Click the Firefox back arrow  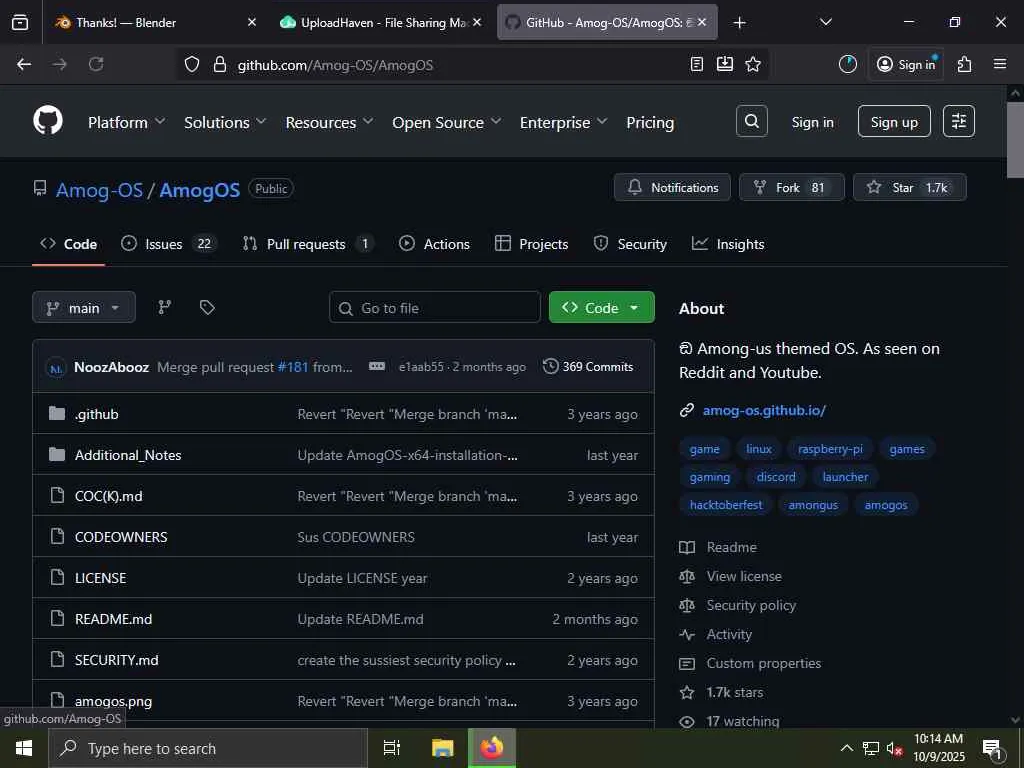click(x=24, y=64)
